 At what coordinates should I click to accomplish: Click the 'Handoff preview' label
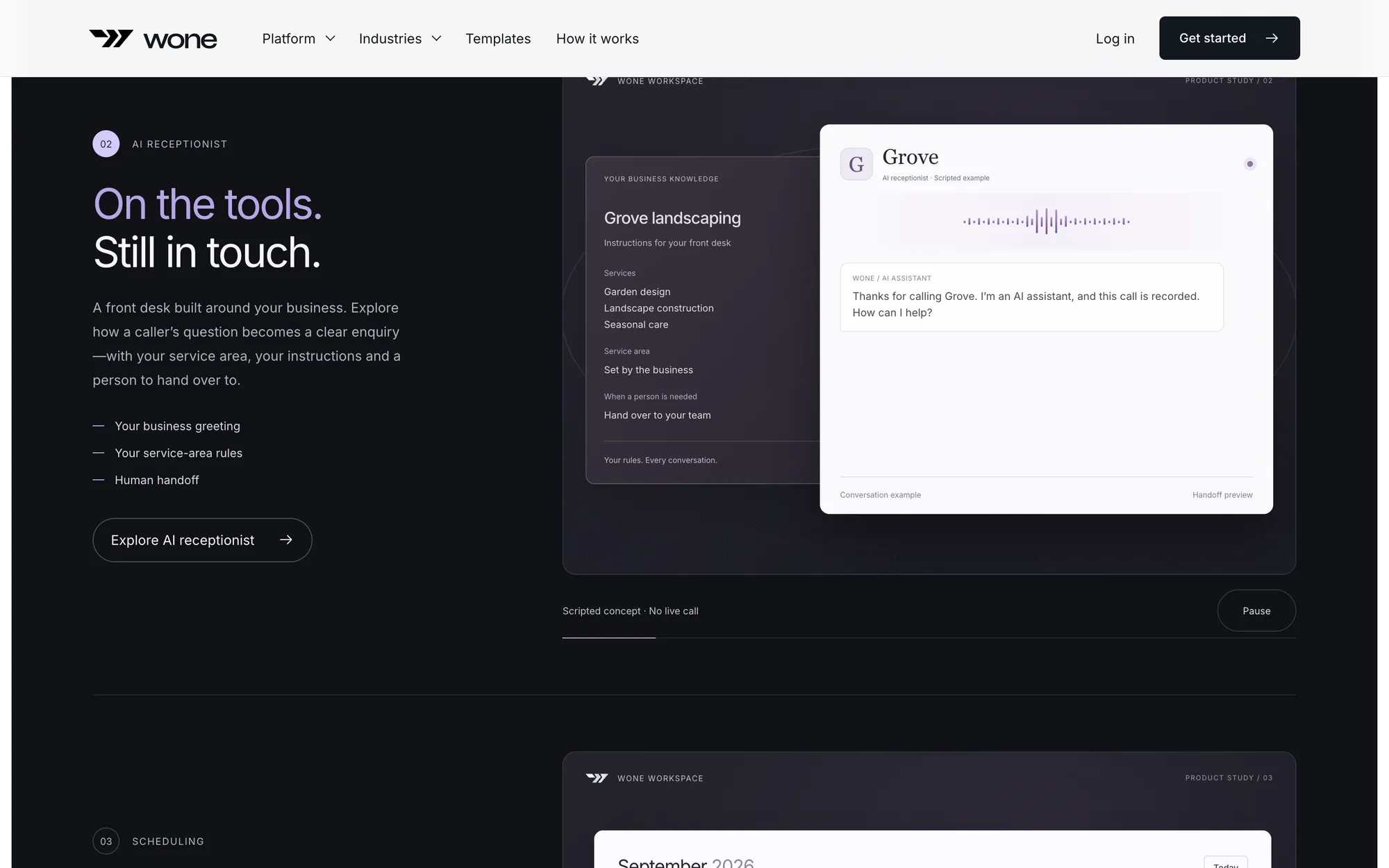pos(1222,495)
